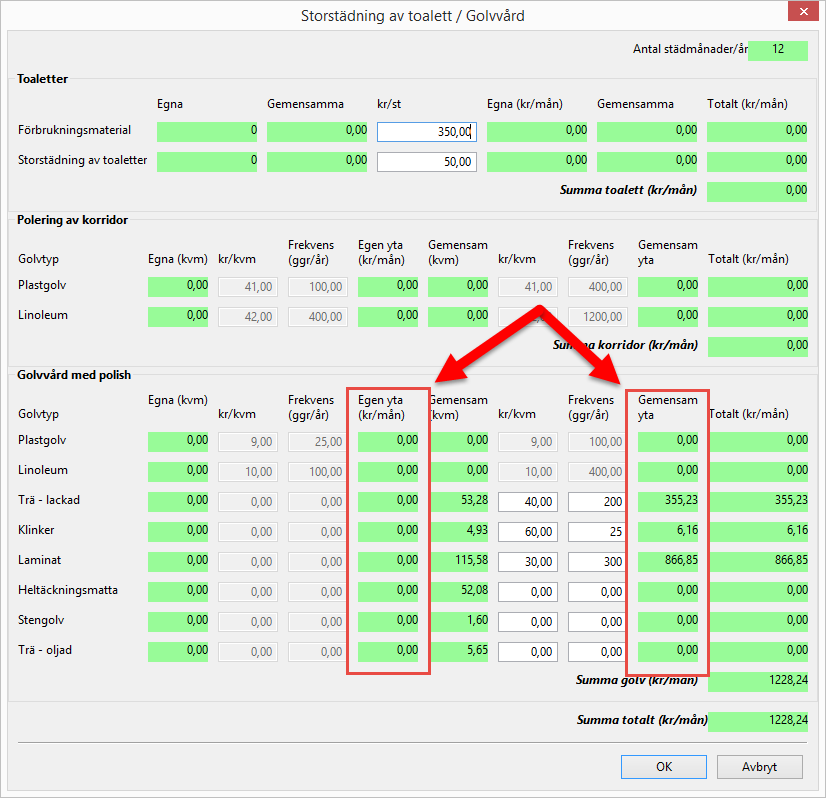
Task: Close the Storstädning av toalett dialog window
Action: click(x=803, y=15)
